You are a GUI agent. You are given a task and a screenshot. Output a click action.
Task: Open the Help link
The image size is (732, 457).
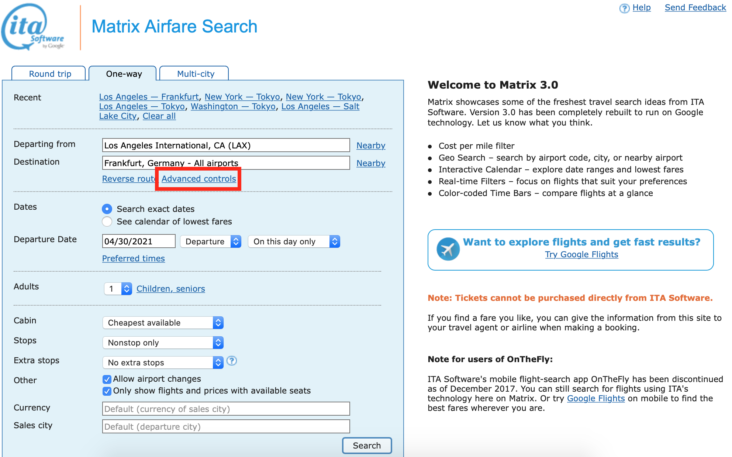coord(641,7)
